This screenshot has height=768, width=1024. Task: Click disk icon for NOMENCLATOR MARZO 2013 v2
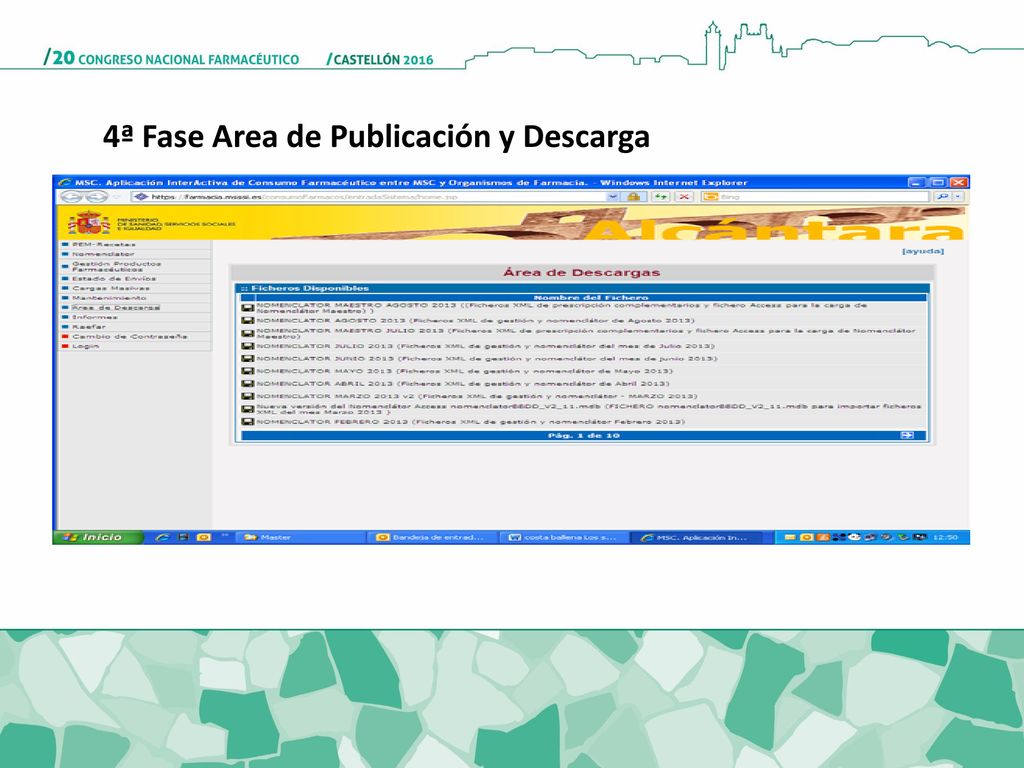[x=248, y=396]
